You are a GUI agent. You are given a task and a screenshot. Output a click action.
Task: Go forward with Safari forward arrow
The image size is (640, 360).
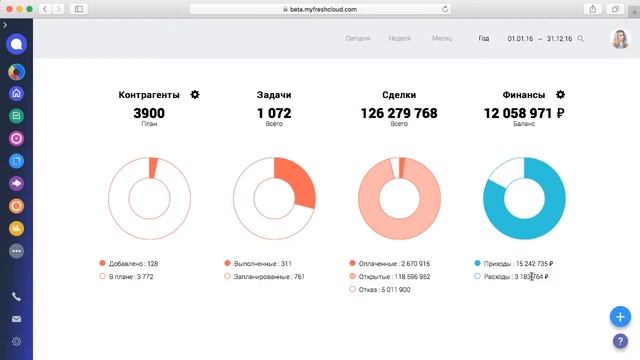(58, 9)
